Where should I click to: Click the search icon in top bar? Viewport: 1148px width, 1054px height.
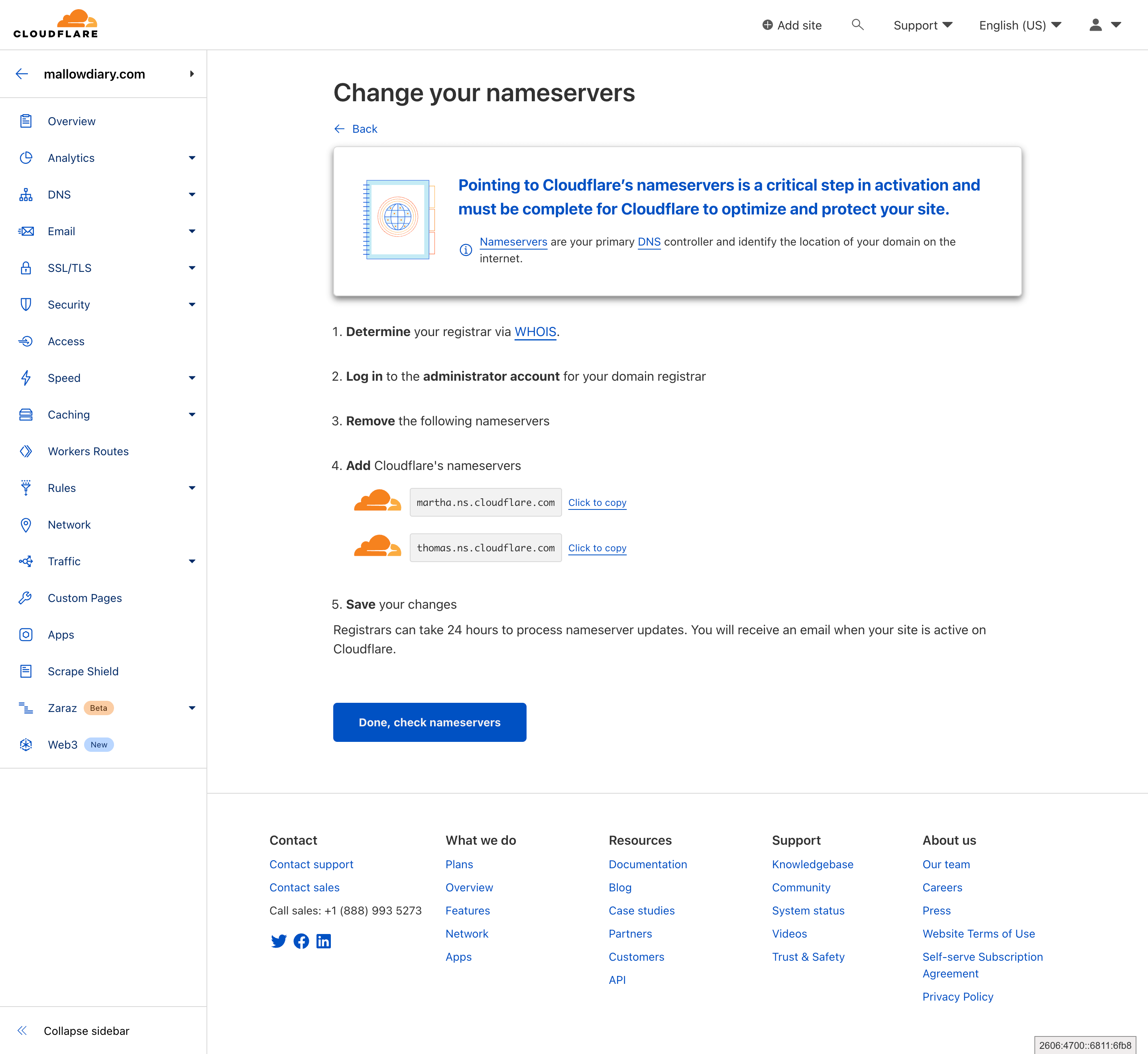858,25
